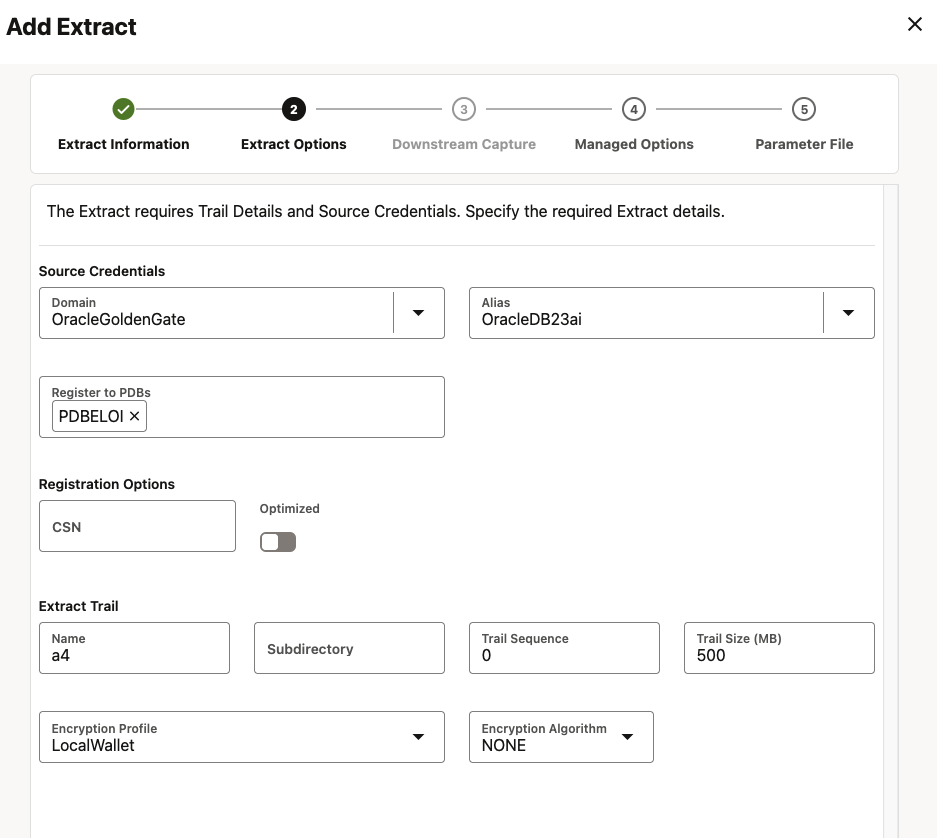Jump to step 4 via its circle icon
The height and width of the screenshot is (838, 937).
633,109
